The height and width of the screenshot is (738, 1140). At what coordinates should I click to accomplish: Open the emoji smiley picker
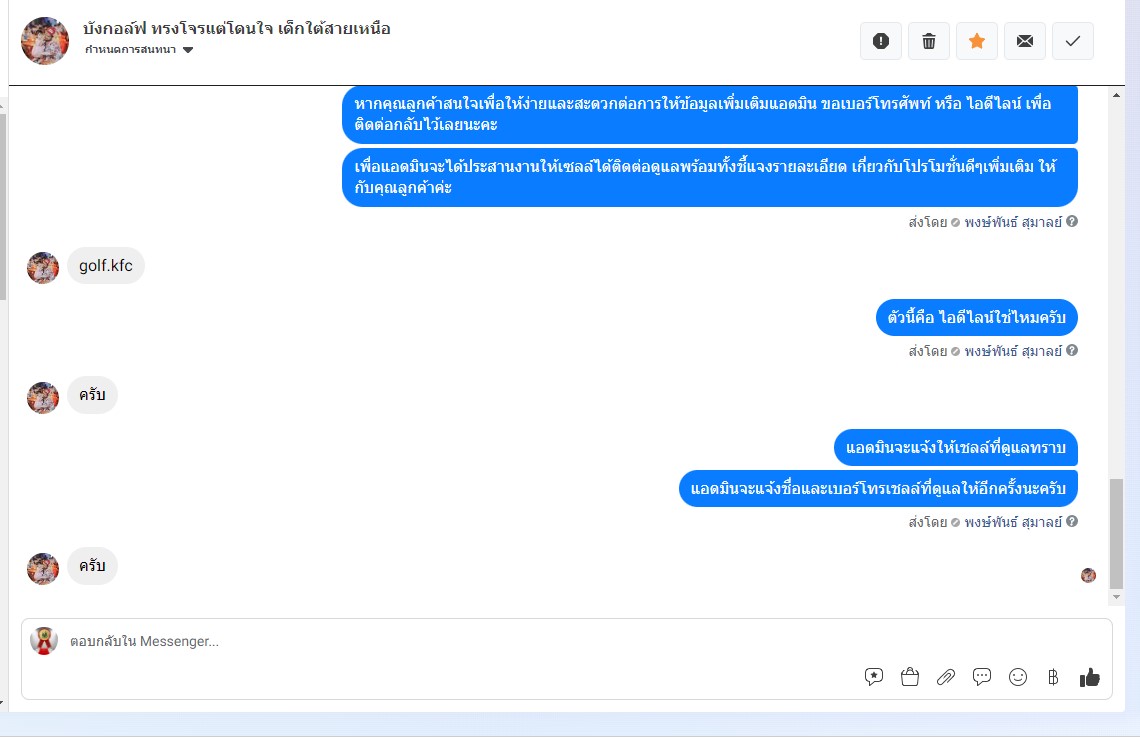(1018, 677)
